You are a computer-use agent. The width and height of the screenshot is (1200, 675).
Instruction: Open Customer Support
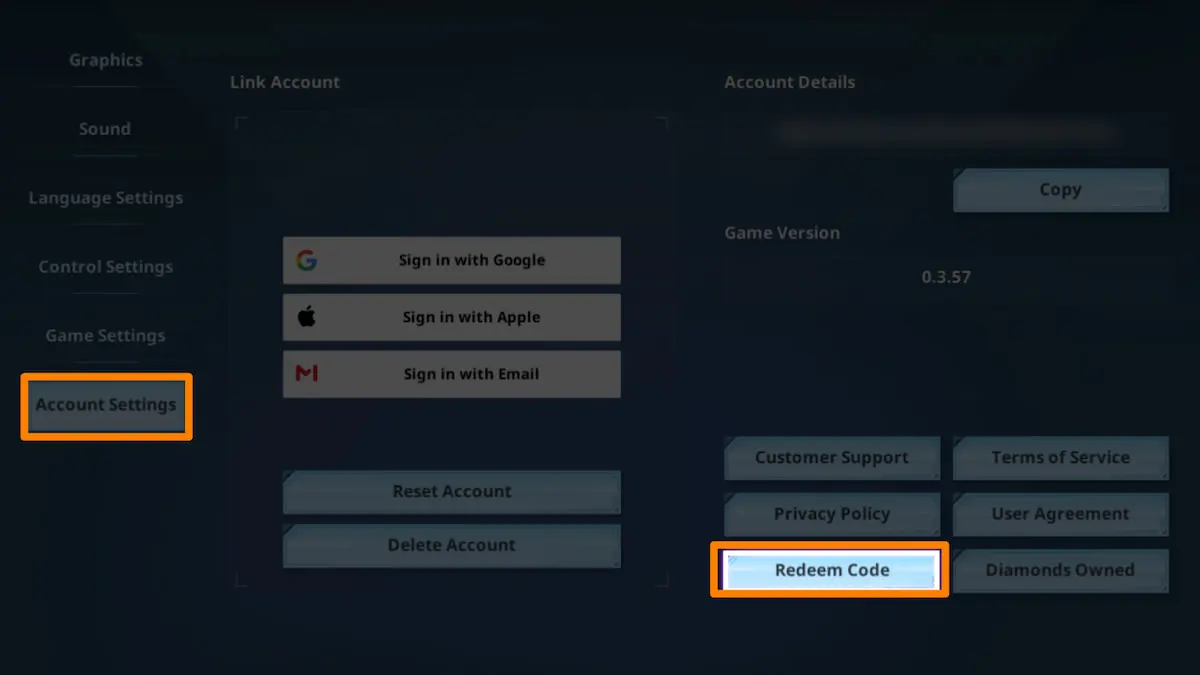831,458
